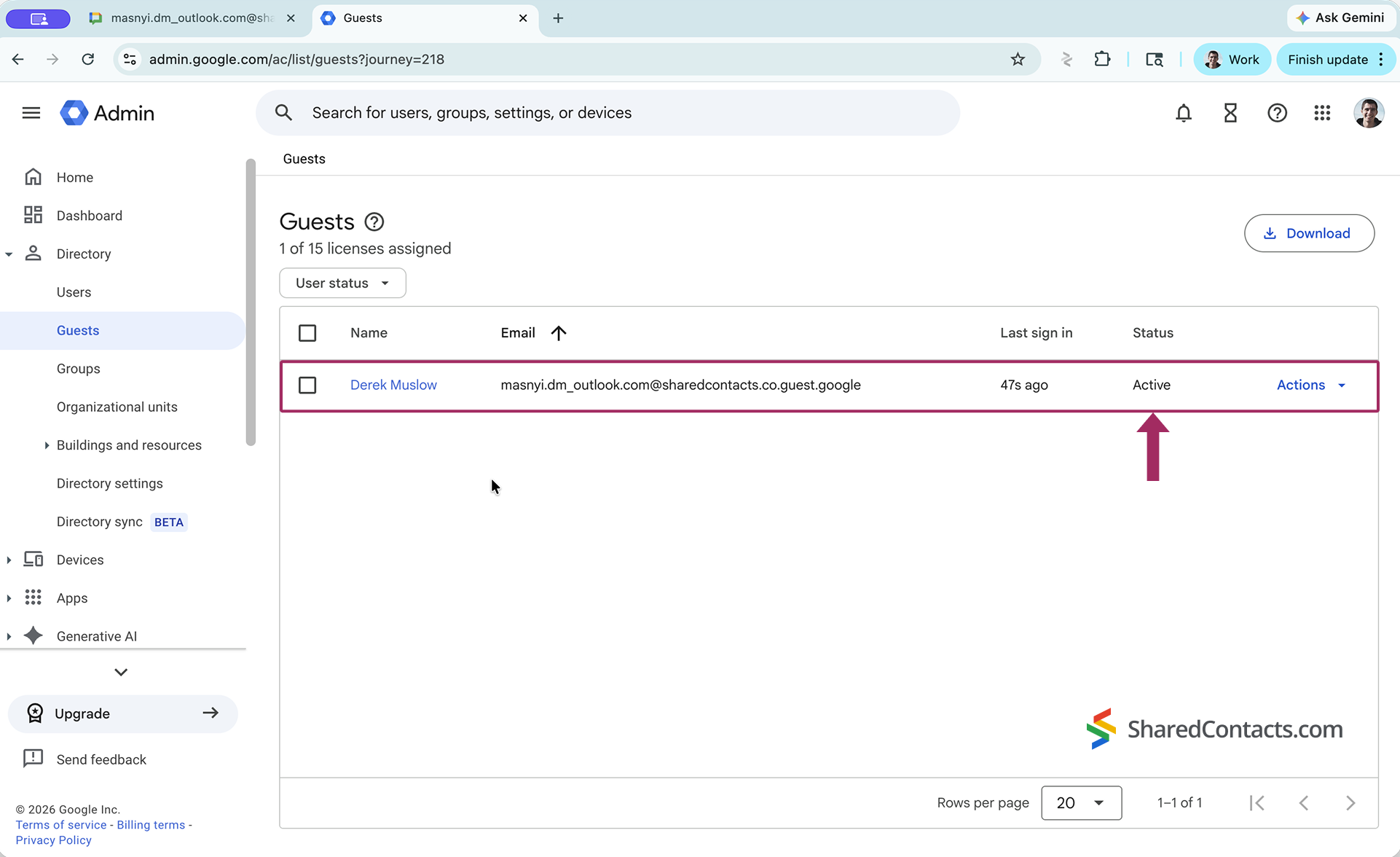1400x857 pixels.
Task: Open the Chrome extensions puzzle icon
Action: [x=1102, y=60]
